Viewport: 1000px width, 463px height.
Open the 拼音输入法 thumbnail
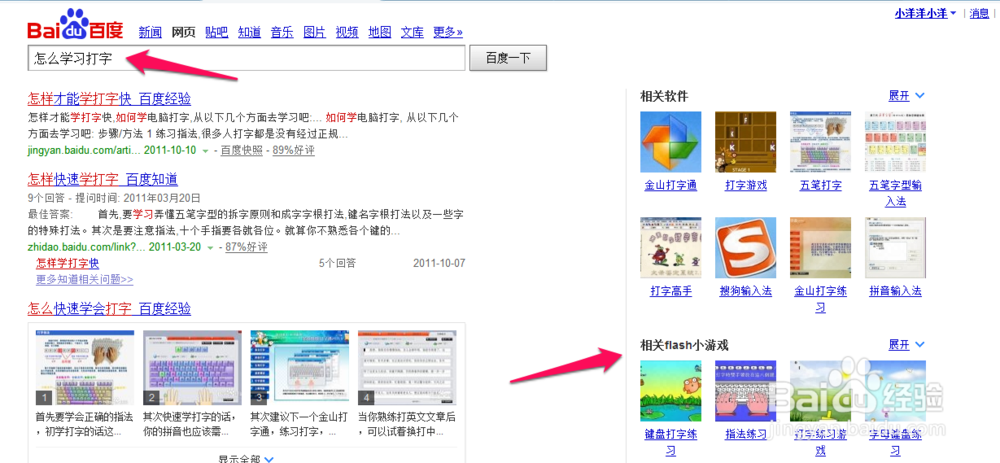(x=895, y=247)
